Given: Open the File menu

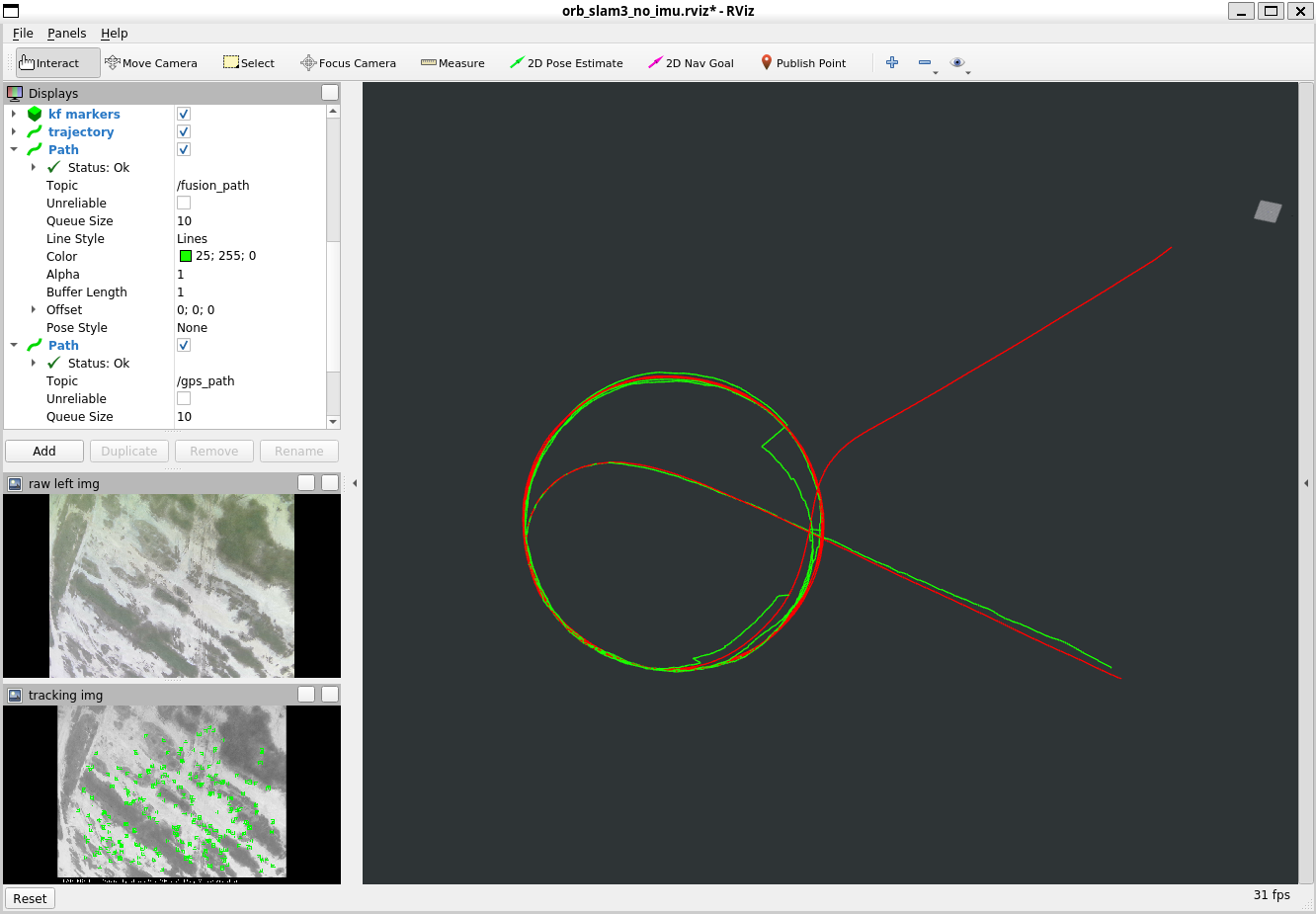Looking at the screenshot, I should coord(23,33).
